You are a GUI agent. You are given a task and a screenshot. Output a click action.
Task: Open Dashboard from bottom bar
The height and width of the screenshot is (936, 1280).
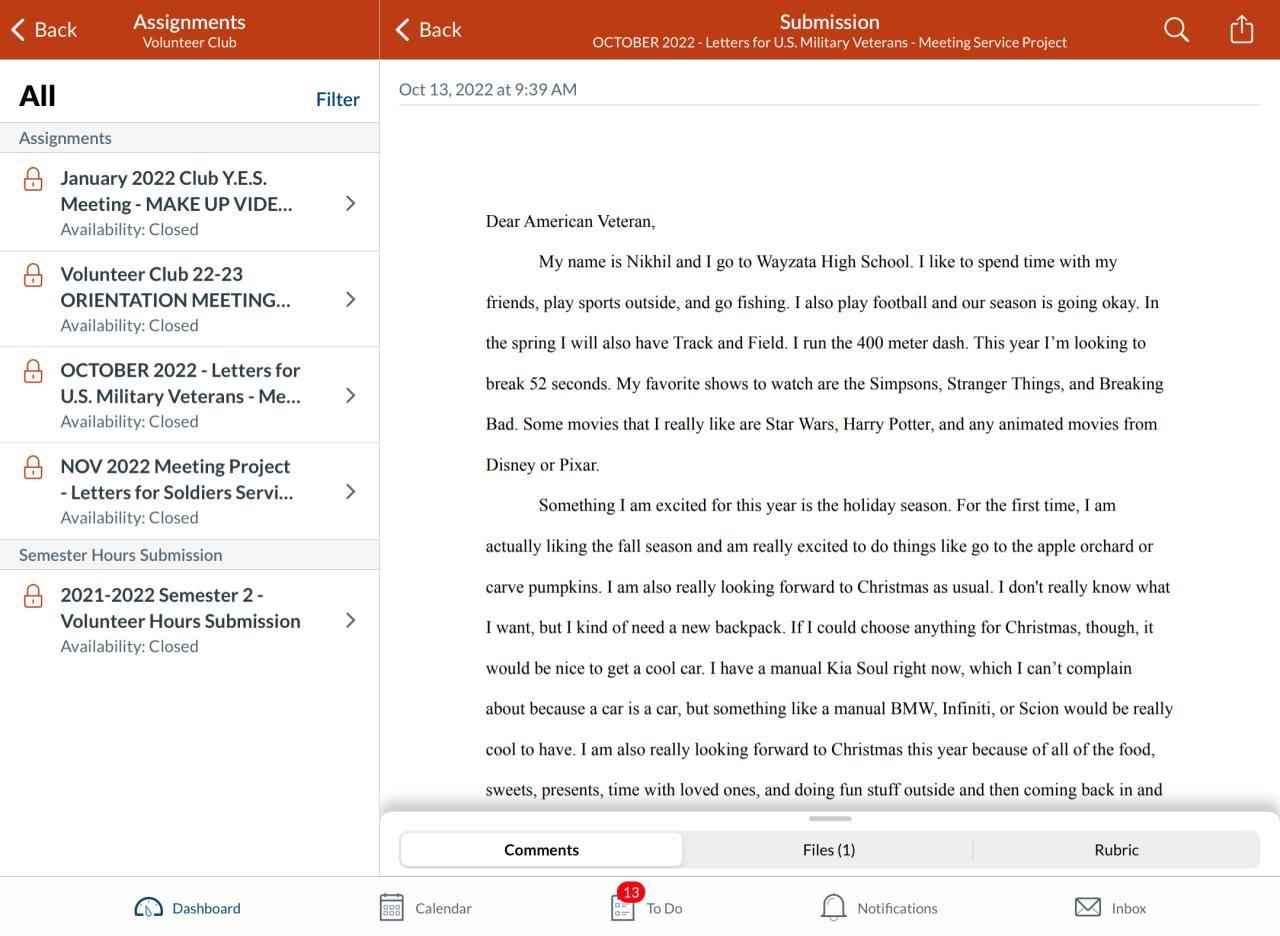[x=187, y=908]
